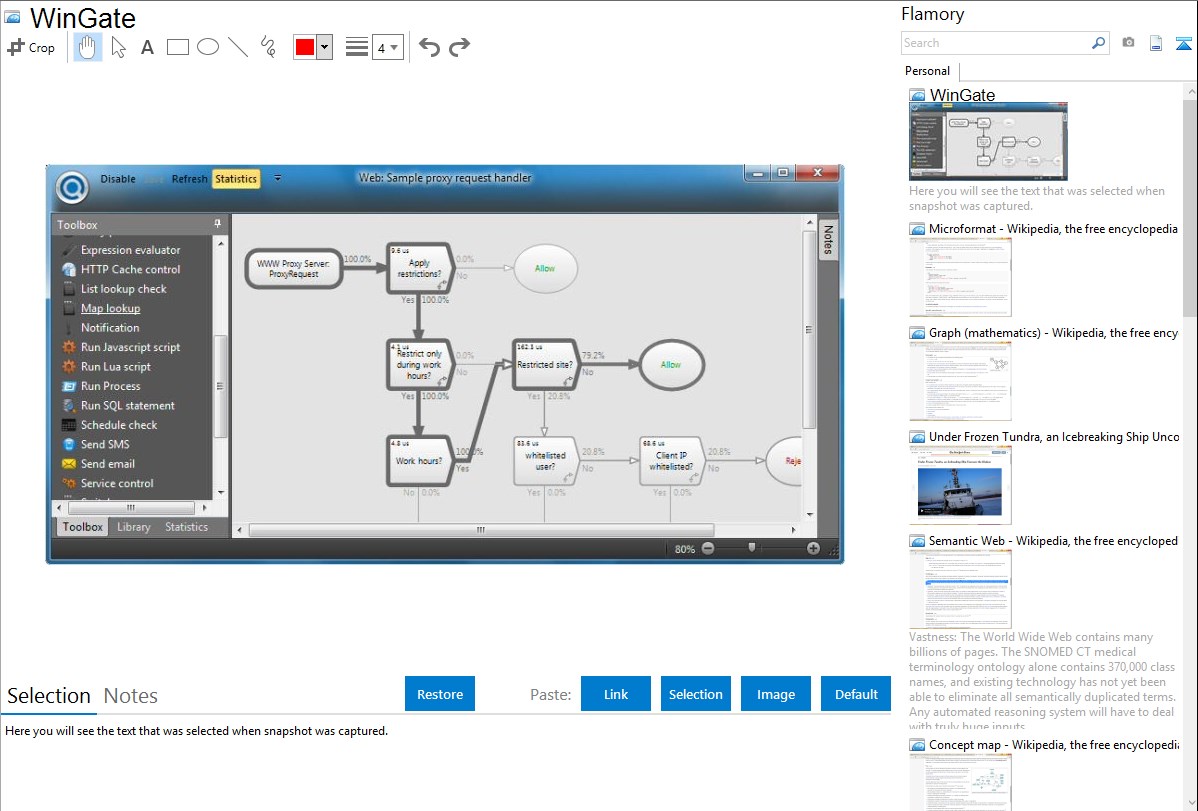Click the search magnifier icon
The image size is (1198, 811).
point(1099,43)
